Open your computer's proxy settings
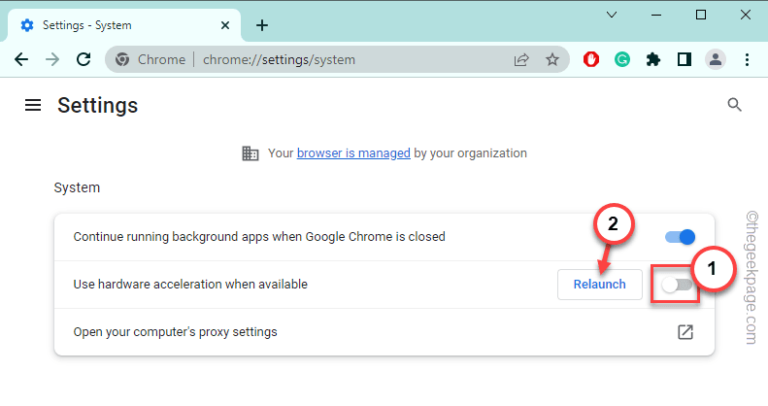 point(685,332)
